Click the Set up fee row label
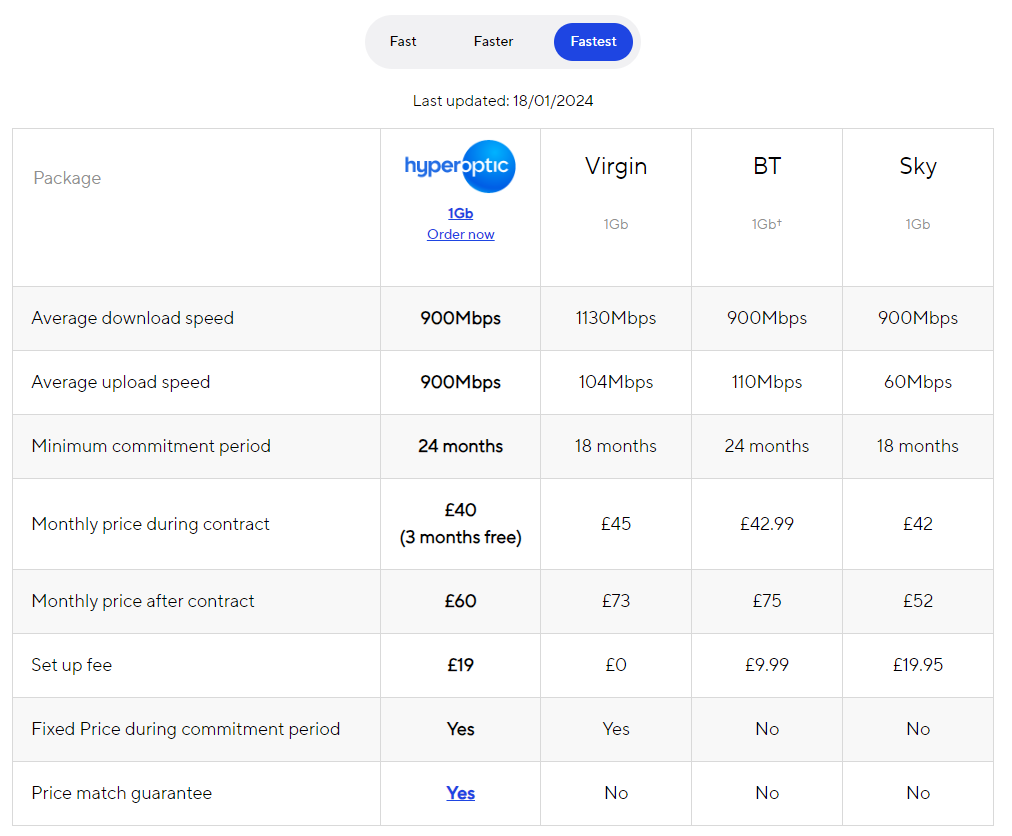Viewport: 1012px width, 836px height. pos(72,664)
